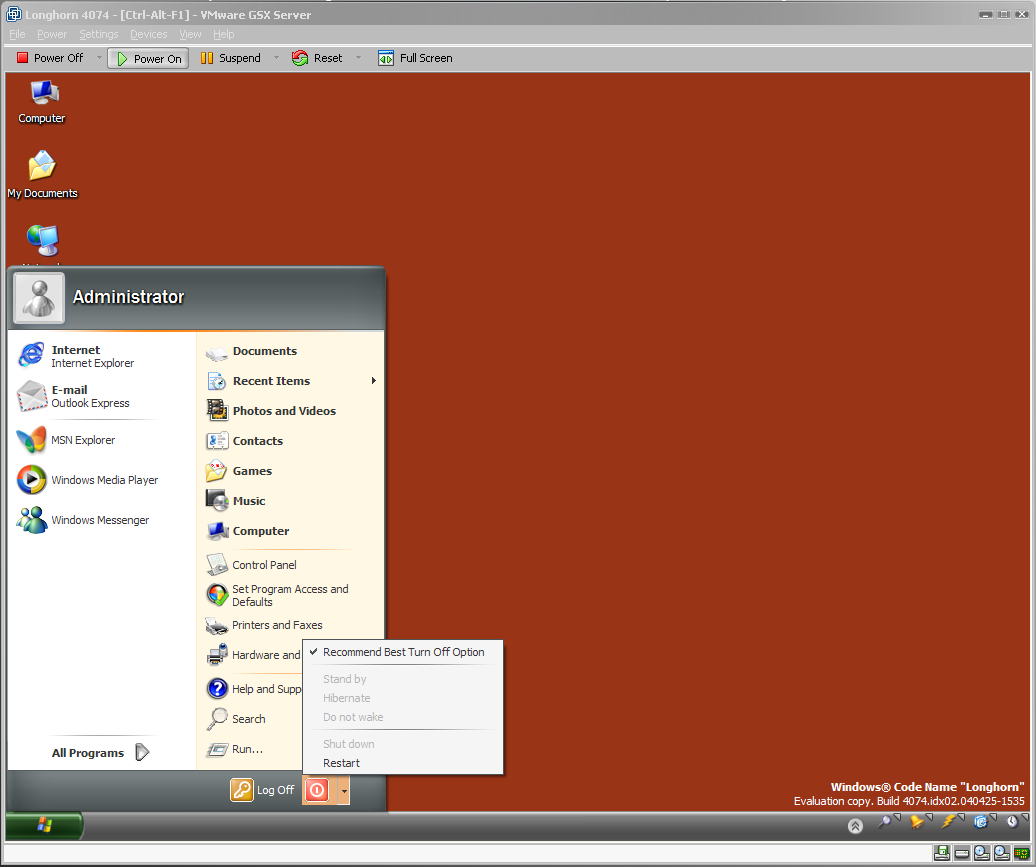Image resolution: width=1036 pixels, height=867 pixels.
Task: Click the magnifier icon in system tray
Action: [x=885, y=822]
